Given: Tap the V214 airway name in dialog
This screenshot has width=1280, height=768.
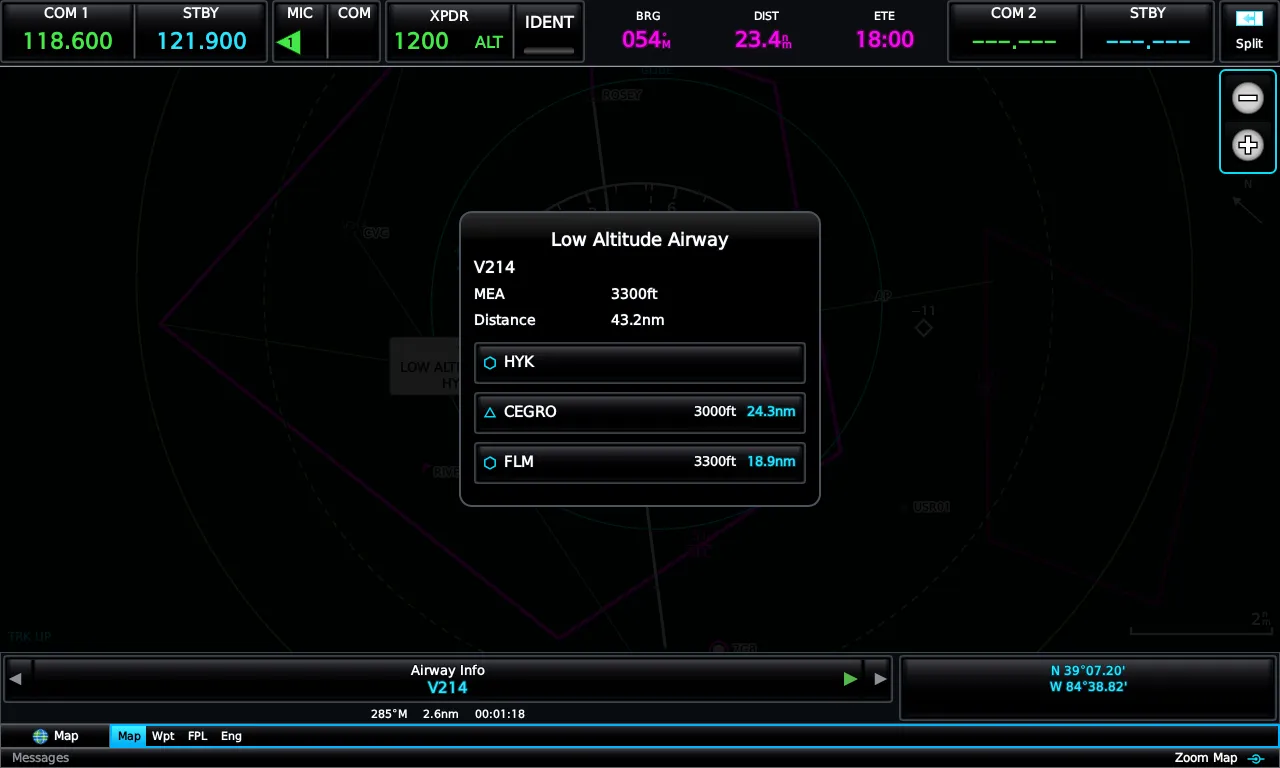Looking at the screenshot, I should [x=494, y=267].
